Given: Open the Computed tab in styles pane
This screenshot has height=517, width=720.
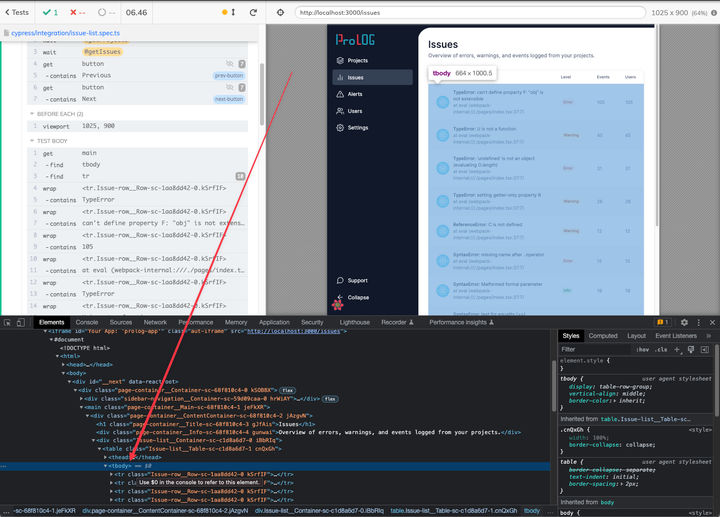Looking at the screenshot, I should (x=603, y=336).
